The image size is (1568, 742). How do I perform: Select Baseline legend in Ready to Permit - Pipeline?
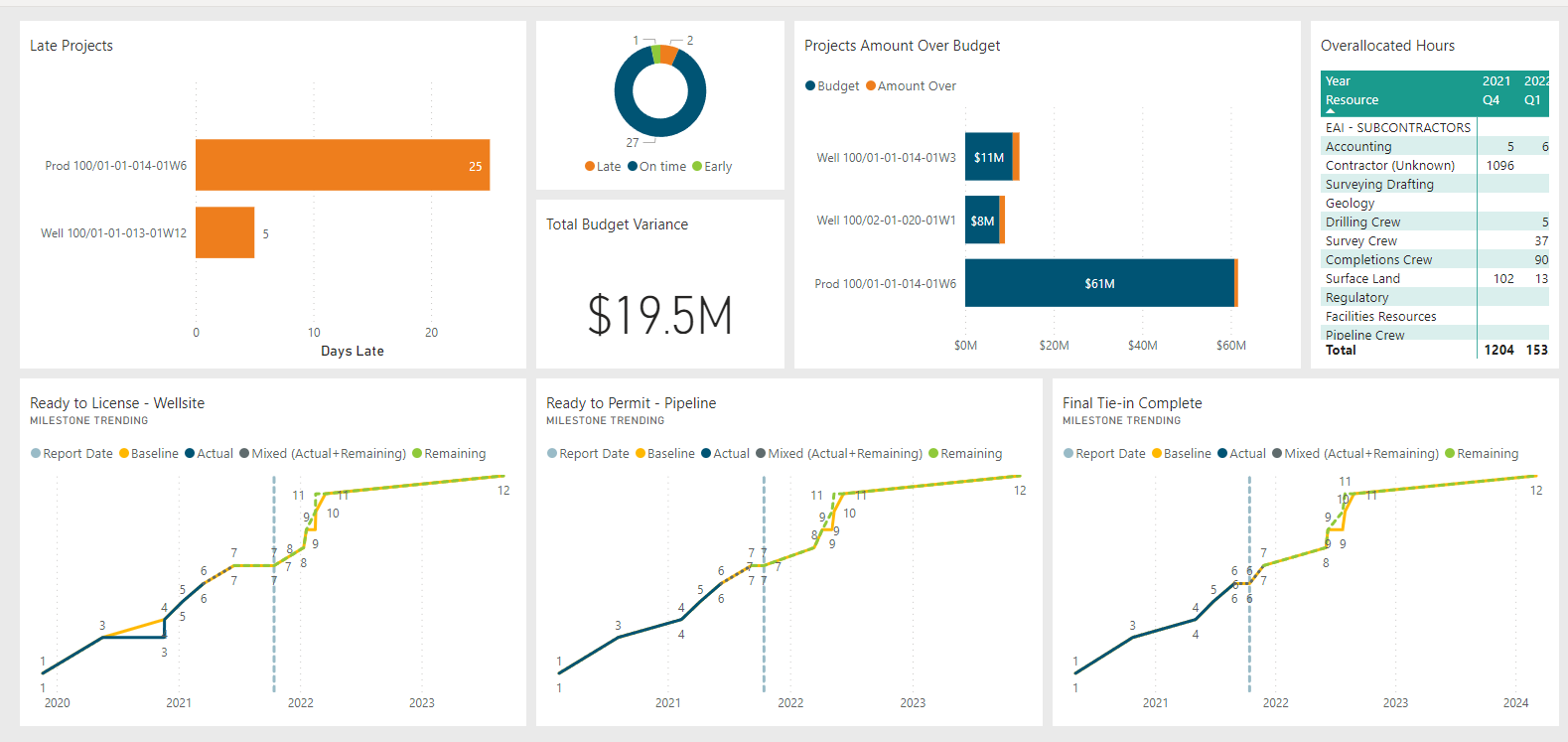coord(641,454)
